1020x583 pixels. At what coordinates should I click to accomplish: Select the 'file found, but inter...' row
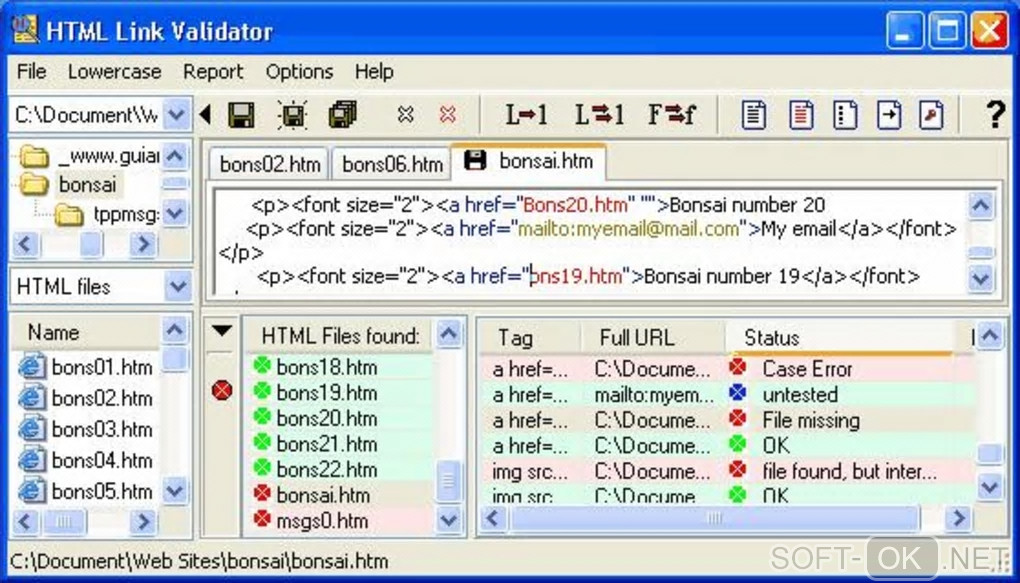click(727, 472)
